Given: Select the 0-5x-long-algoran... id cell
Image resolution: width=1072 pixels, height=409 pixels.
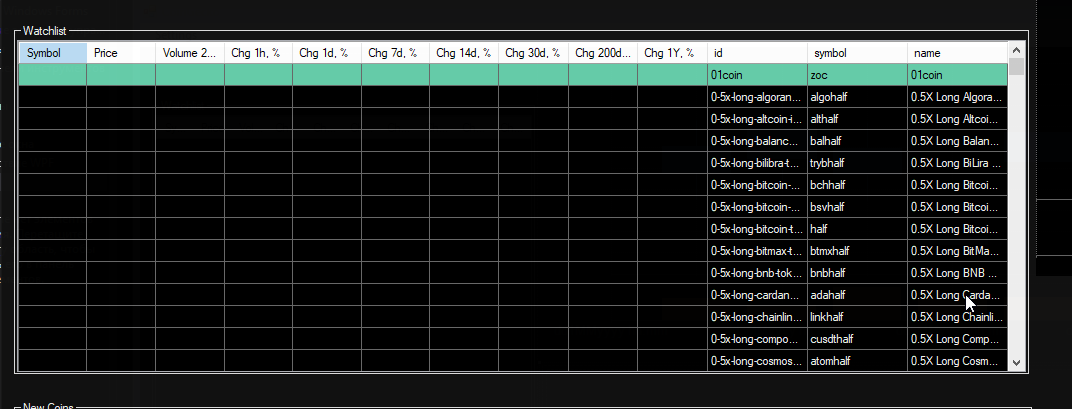Looking at the screenshot, I should (758, 97).
